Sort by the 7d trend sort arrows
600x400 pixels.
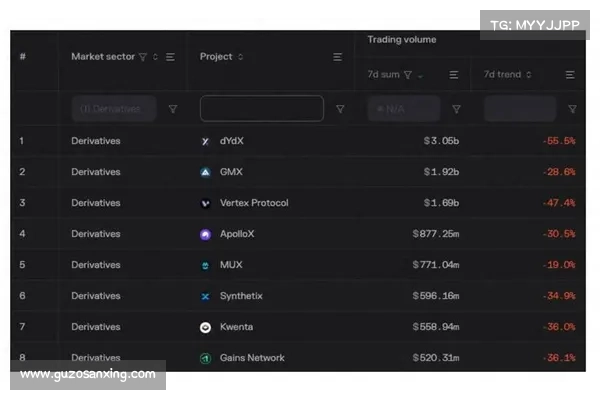[x=529, y=74]
